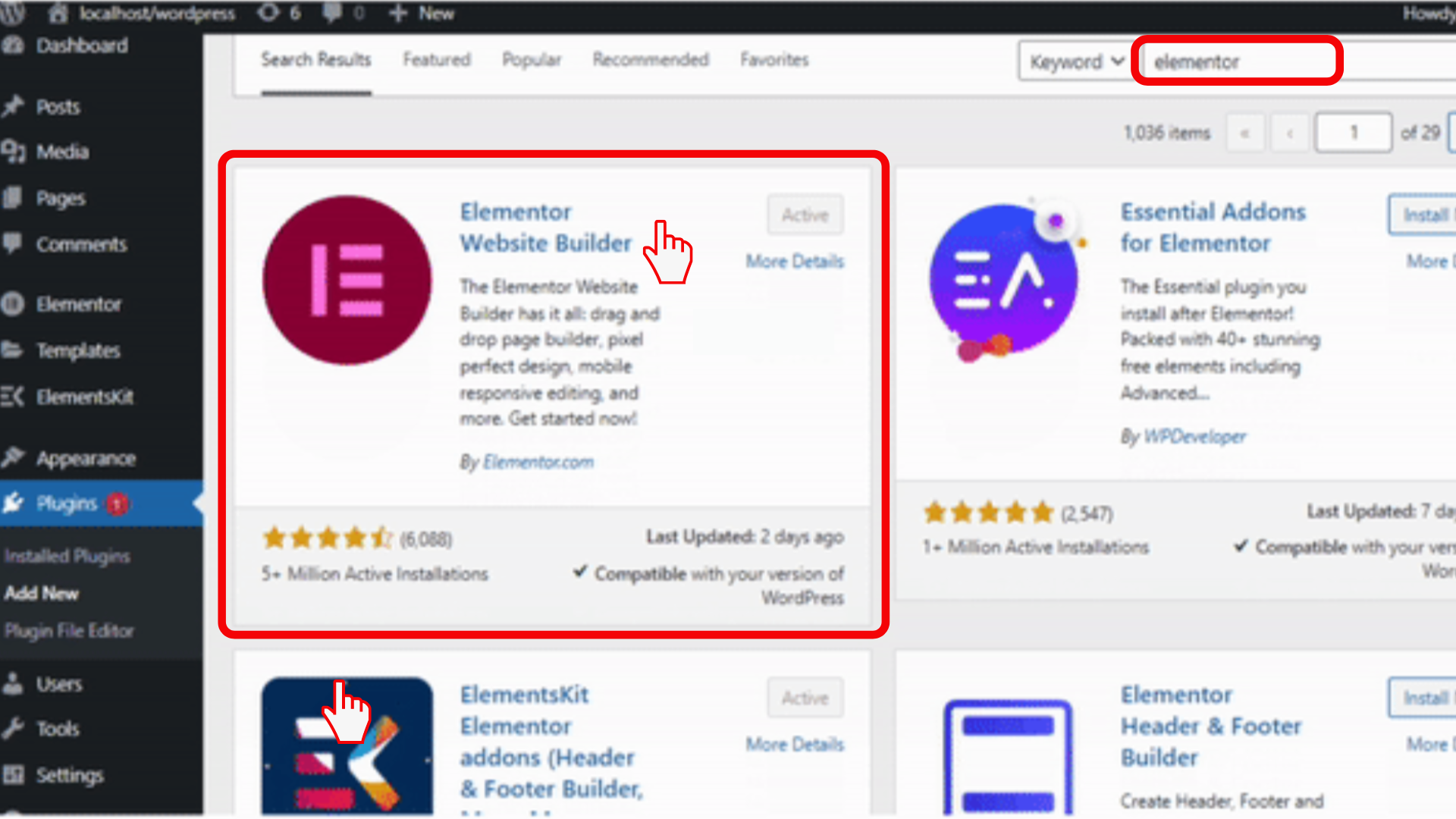
Task: Open the Dashboard menu
Action: pos(82,45)
